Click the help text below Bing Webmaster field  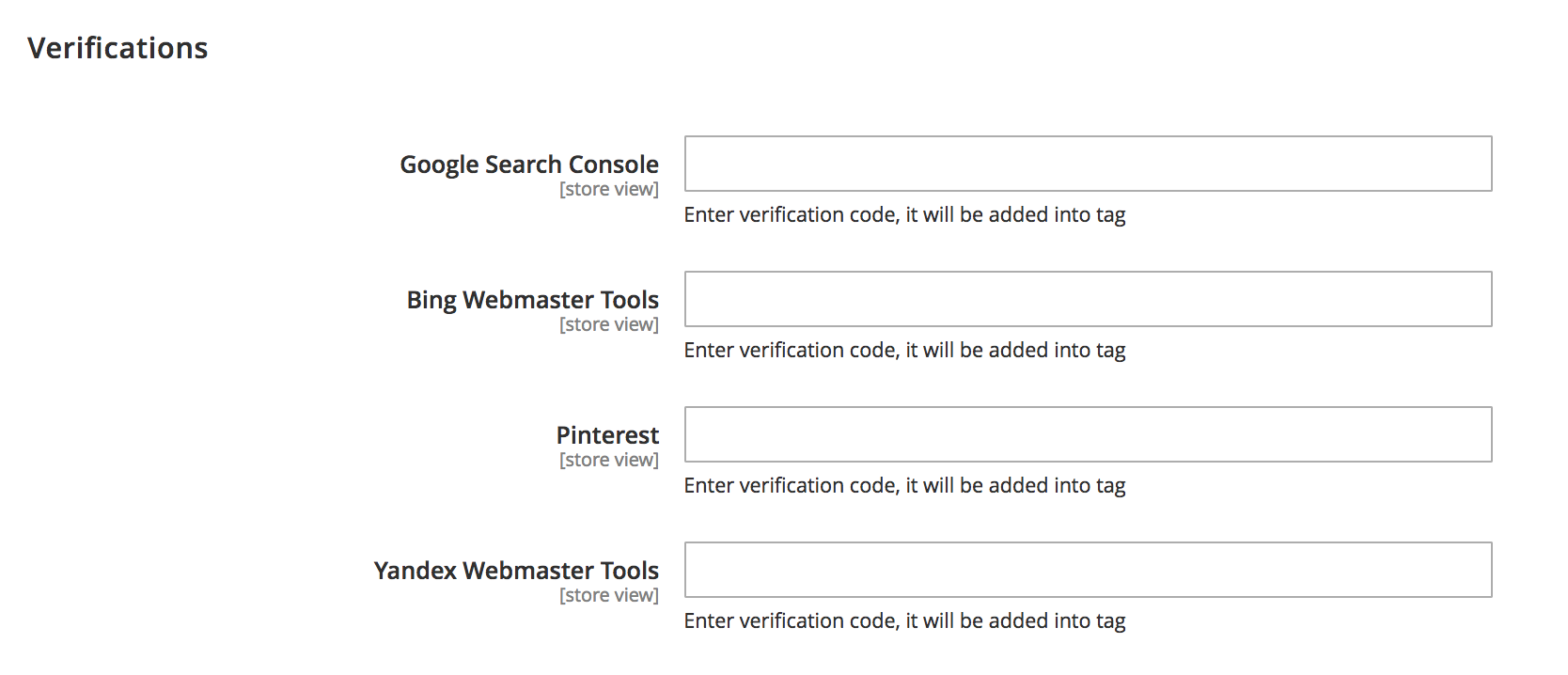(904, 351)
